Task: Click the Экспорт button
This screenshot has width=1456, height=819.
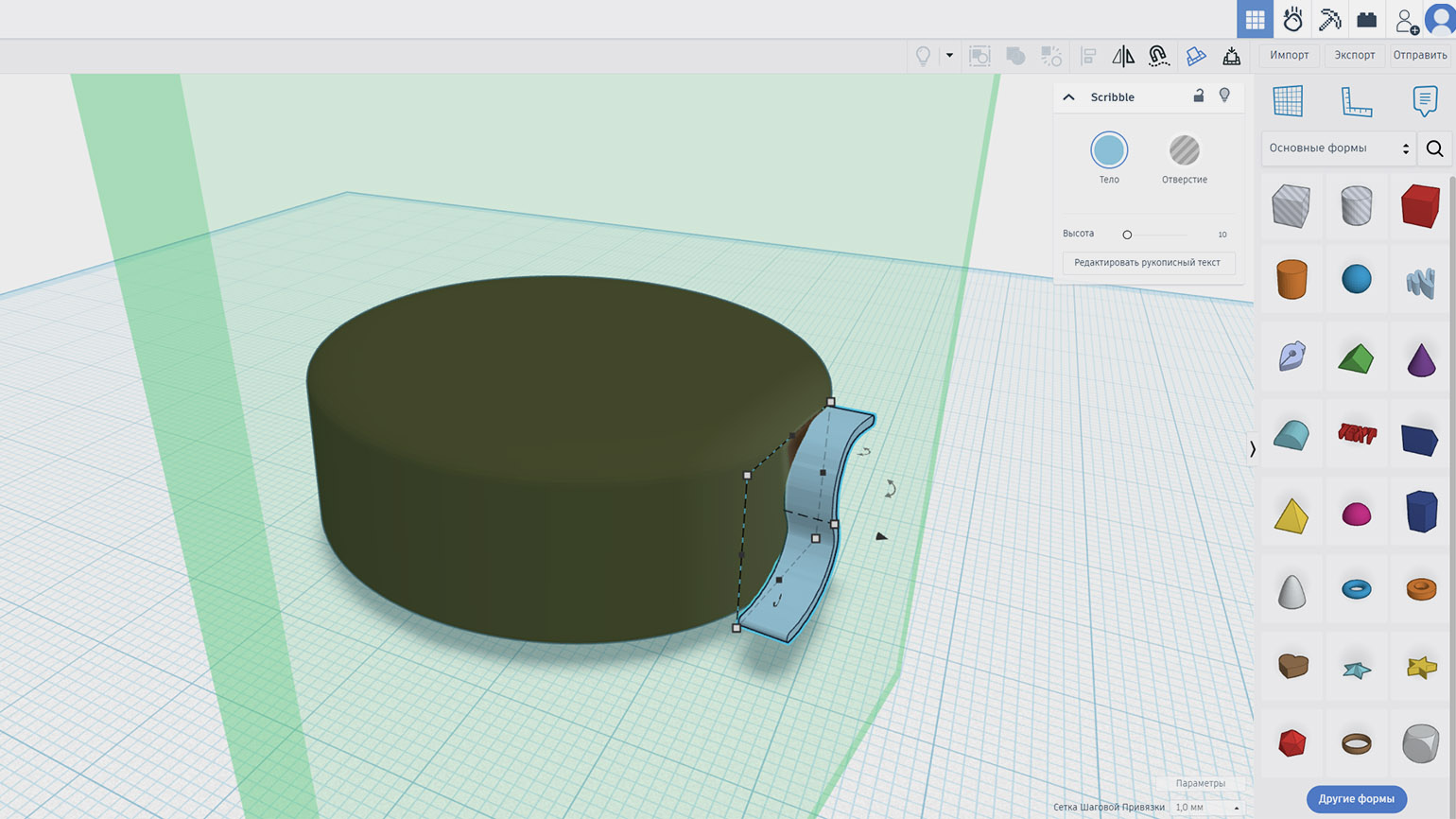Action: pyautogui.click(x=1354, y=55)
